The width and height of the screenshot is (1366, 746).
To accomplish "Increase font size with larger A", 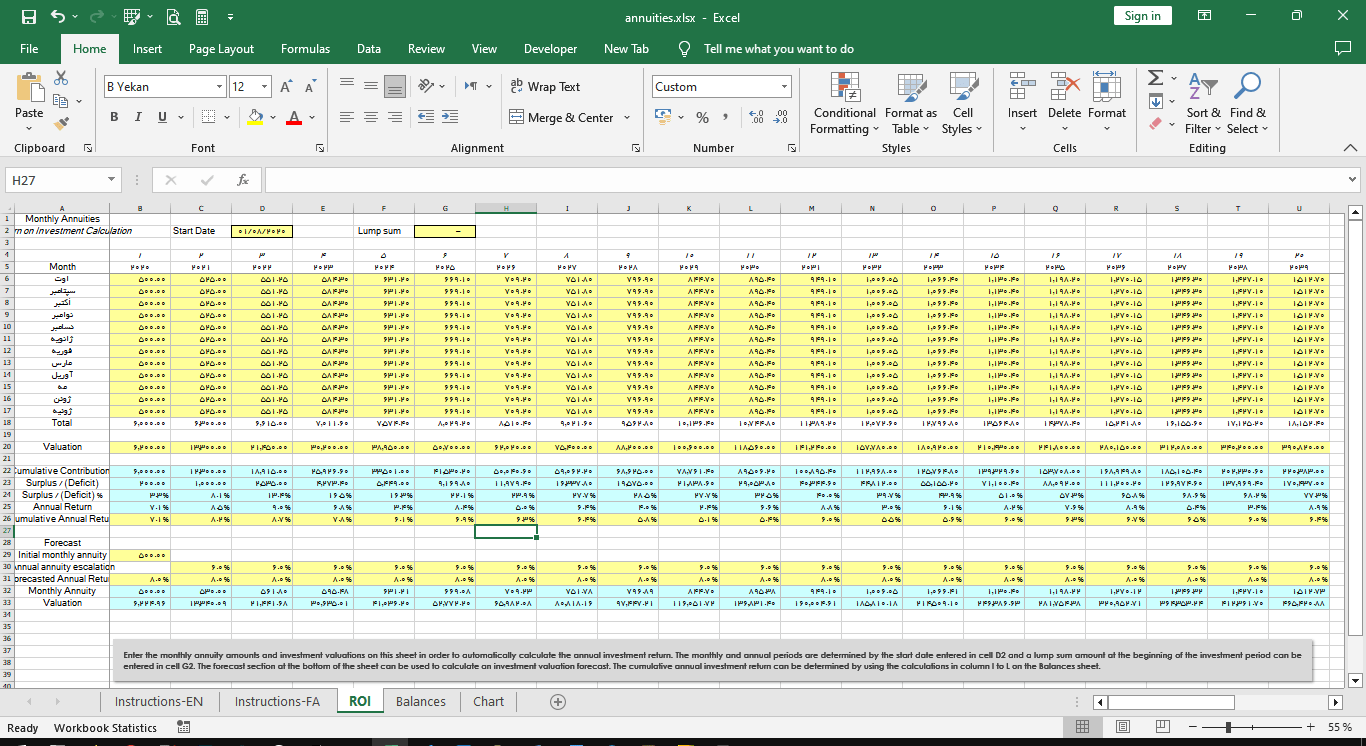I will click(x=286, y=87).
